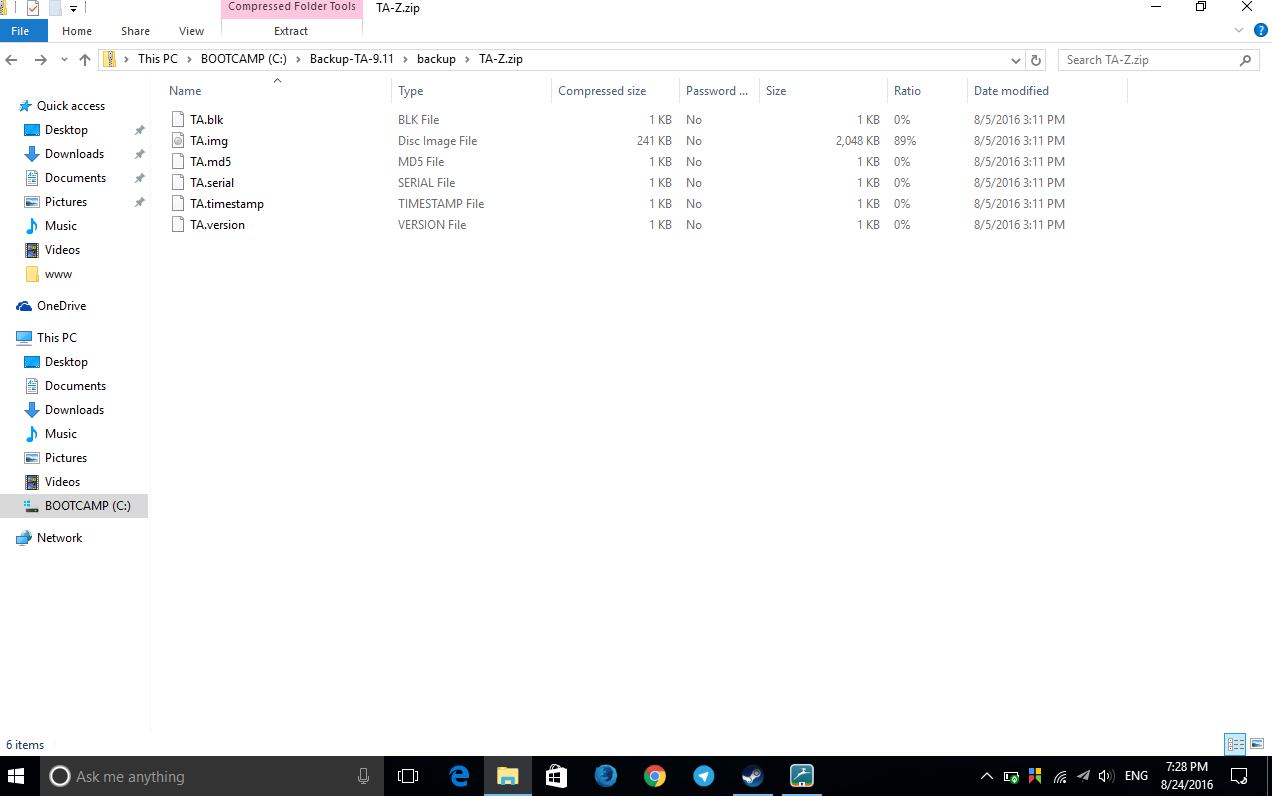
Task: Switch to the Extract ribbon tab
Action: 291,31
